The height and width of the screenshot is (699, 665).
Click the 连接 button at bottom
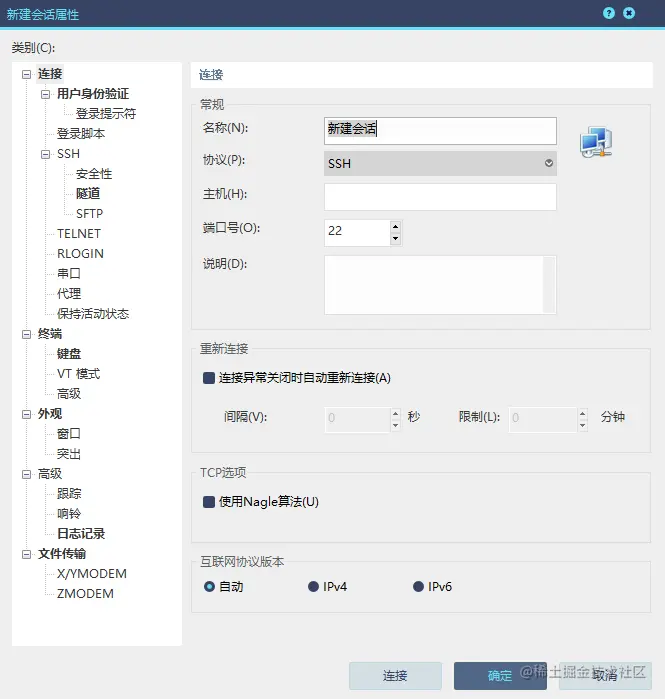[395, 676]
